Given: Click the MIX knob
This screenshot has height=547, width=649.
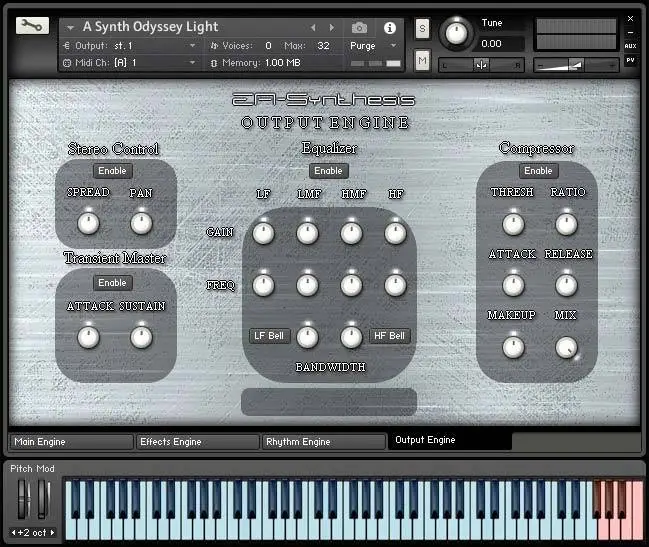Looking at the screenshot, I should tap(566, 347).
